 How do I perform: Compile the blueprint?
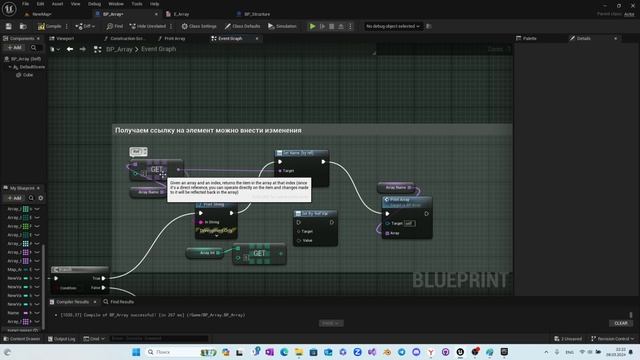coord(49,26)
